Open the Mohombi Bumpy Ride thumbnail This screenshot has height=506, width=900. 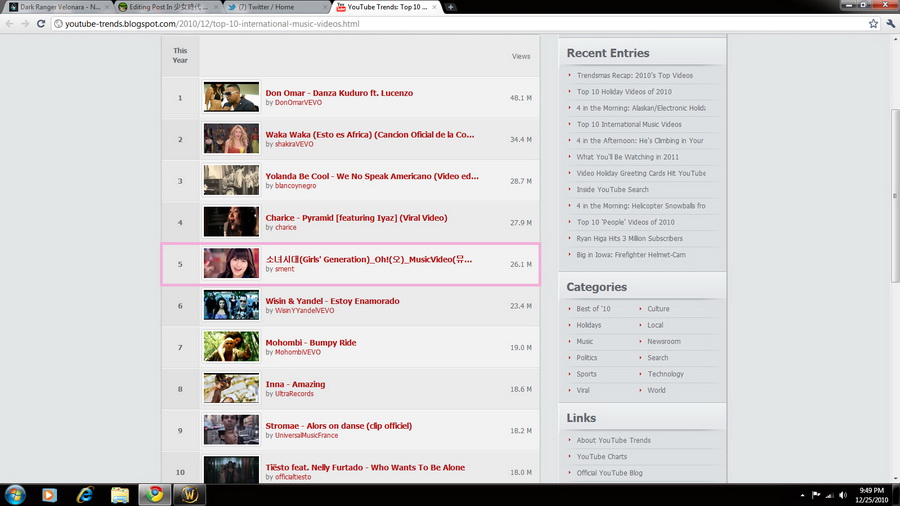(x=231, y=347)
